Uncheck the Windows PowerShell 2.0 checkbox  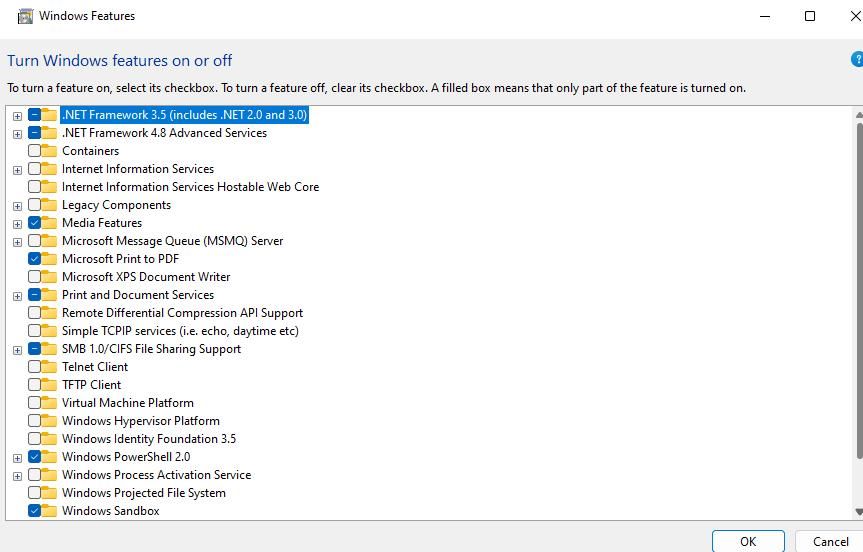[x=34, y=457]
